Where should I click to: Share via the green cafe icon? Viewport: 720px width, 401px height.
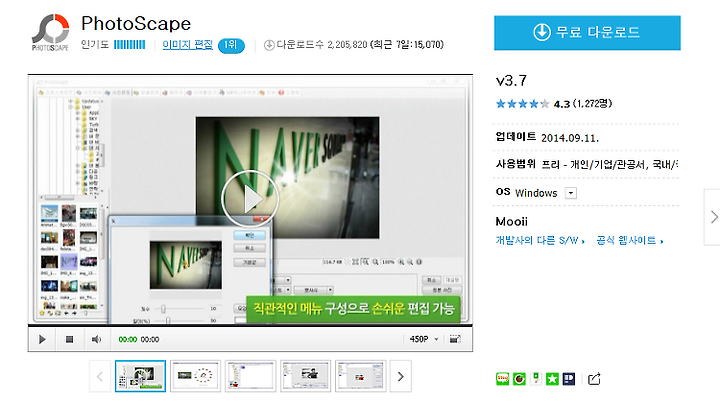coord(519,379)
